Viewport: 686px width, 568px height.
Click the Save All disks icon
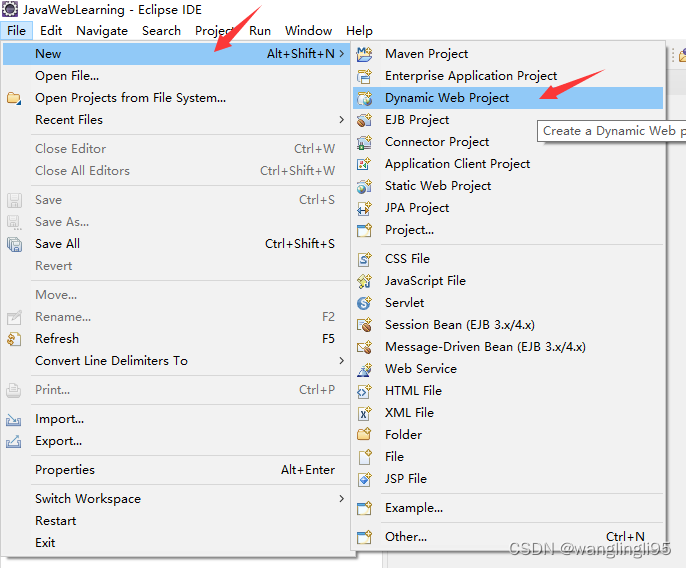[x=14, y=244]
